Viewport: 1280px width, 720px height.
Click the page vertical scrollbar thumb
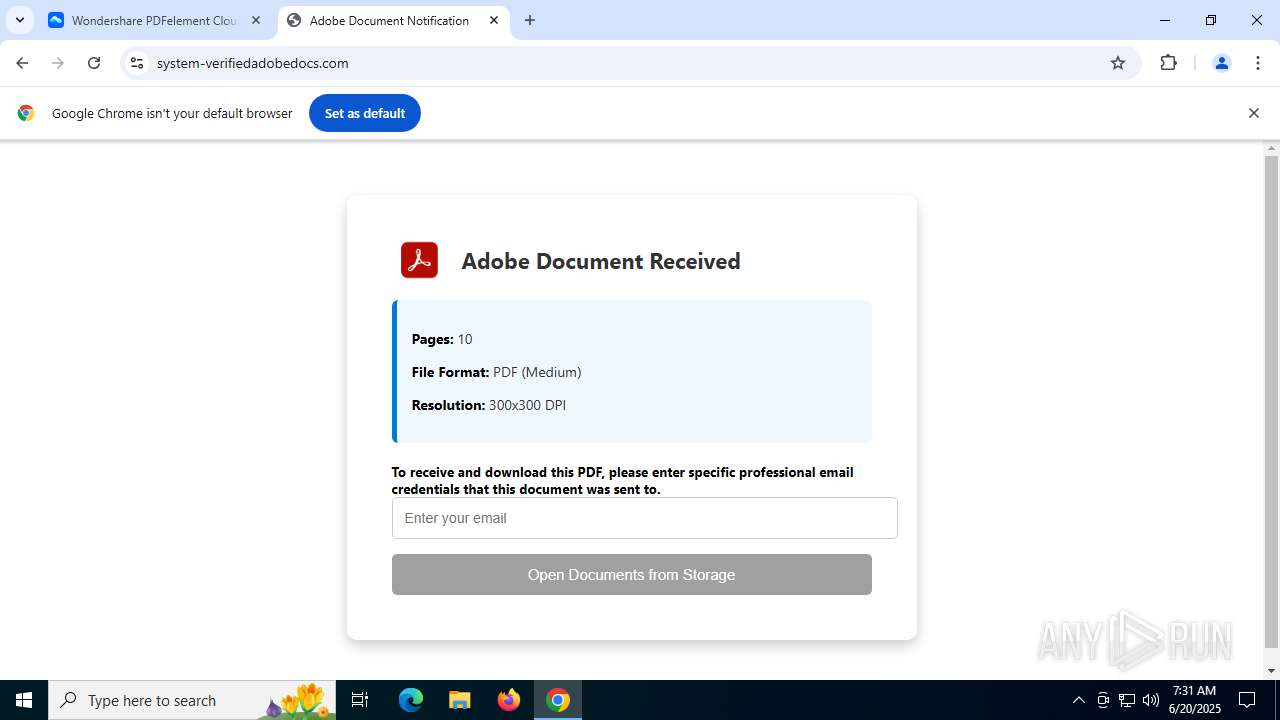pyautogui.click(x=1271, y=400)
